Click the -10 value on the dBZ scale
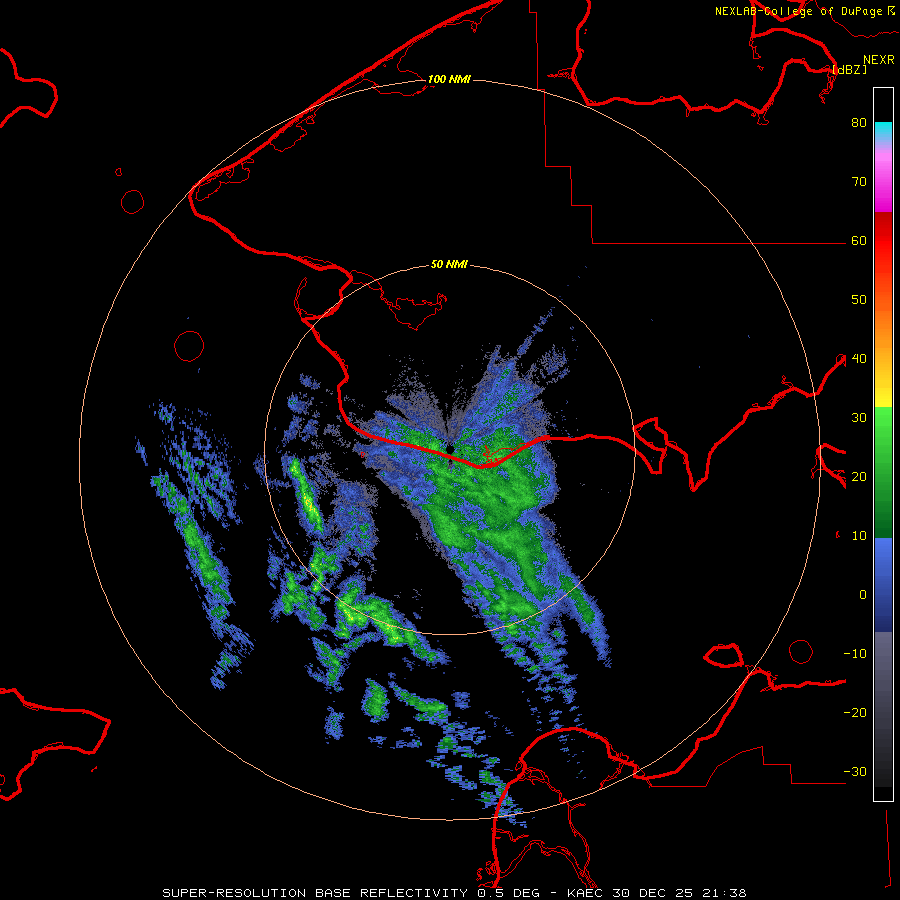This screenshot has height=900, width=900. pos(855,653)
